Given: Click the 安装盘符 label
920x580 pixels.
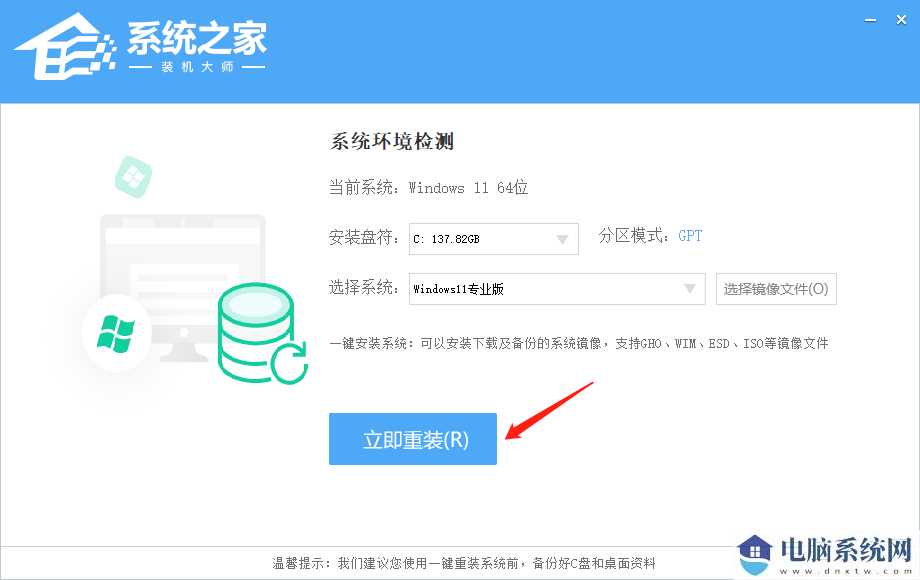Looking at the screenshot, I should pyautogui.click(x=364, y=238).
